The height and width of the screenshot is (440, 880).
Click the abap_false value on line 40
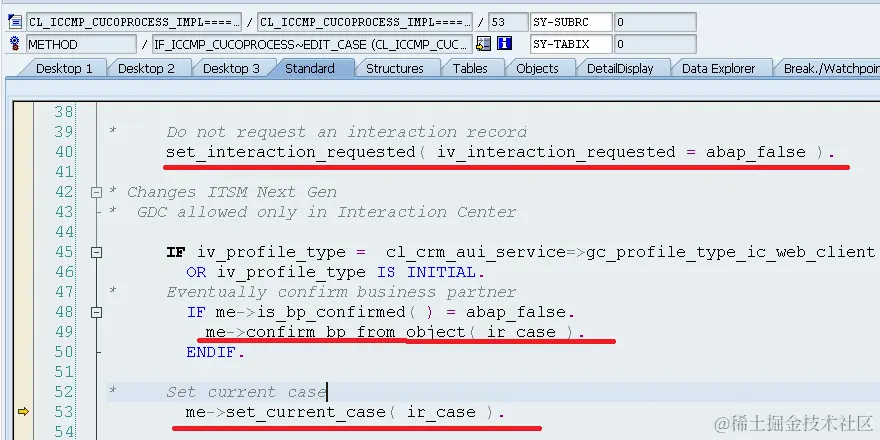click(755, 153)
